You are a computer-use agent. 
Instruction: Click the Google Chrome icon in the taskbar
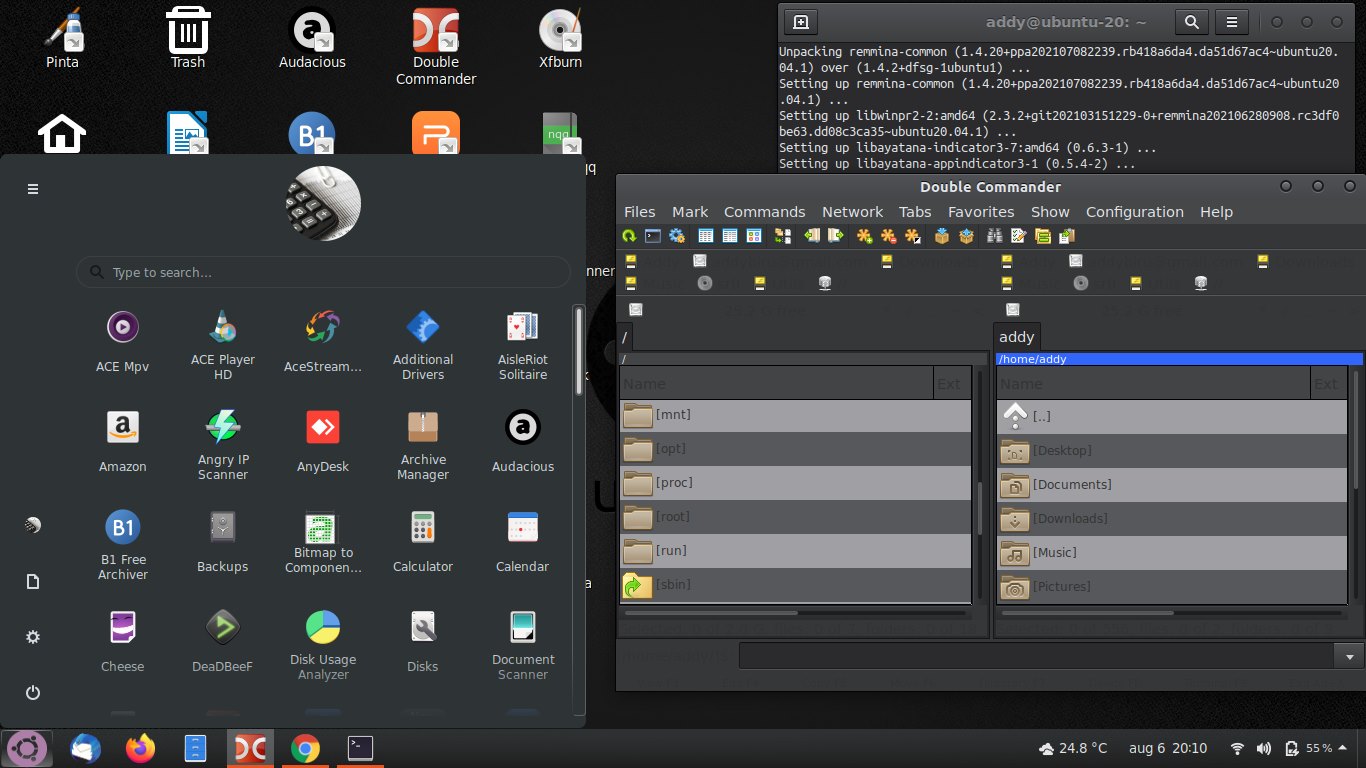coord(305,748)
